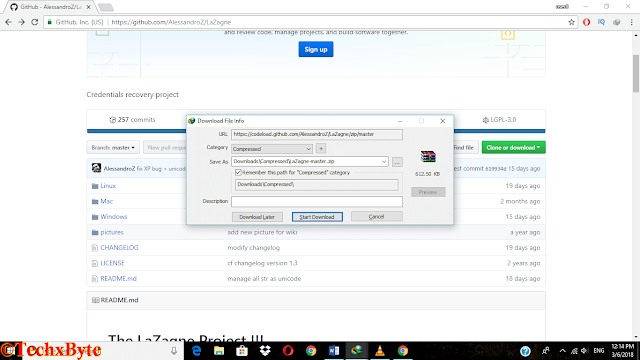
Task: Open the IQ extension icon
Action: (601, 22)
